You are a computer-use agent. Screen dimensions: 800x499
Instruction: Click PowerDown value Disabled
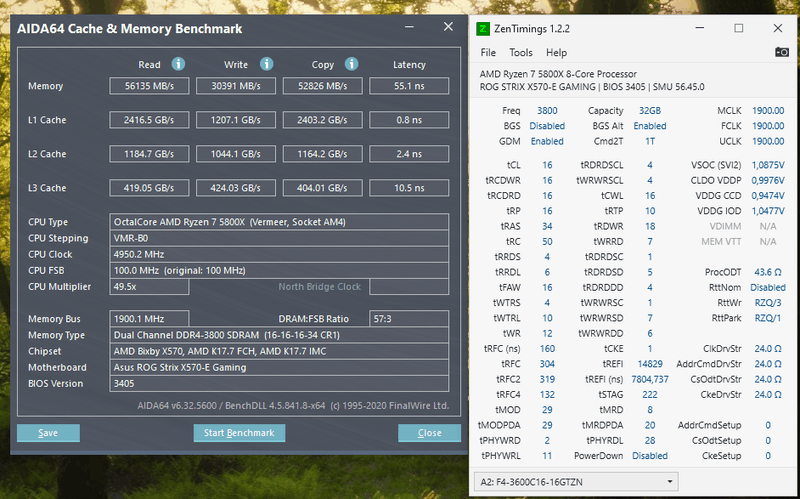(650, 456)
